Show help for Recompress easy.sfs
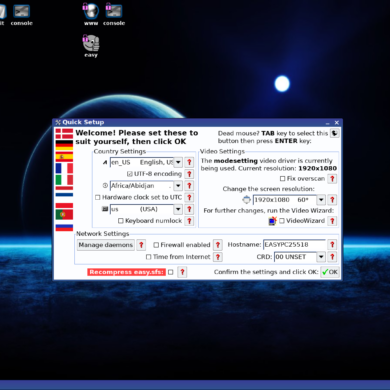Image resolution: width=390 pixels, height=390 pixels. pos(182,272)
